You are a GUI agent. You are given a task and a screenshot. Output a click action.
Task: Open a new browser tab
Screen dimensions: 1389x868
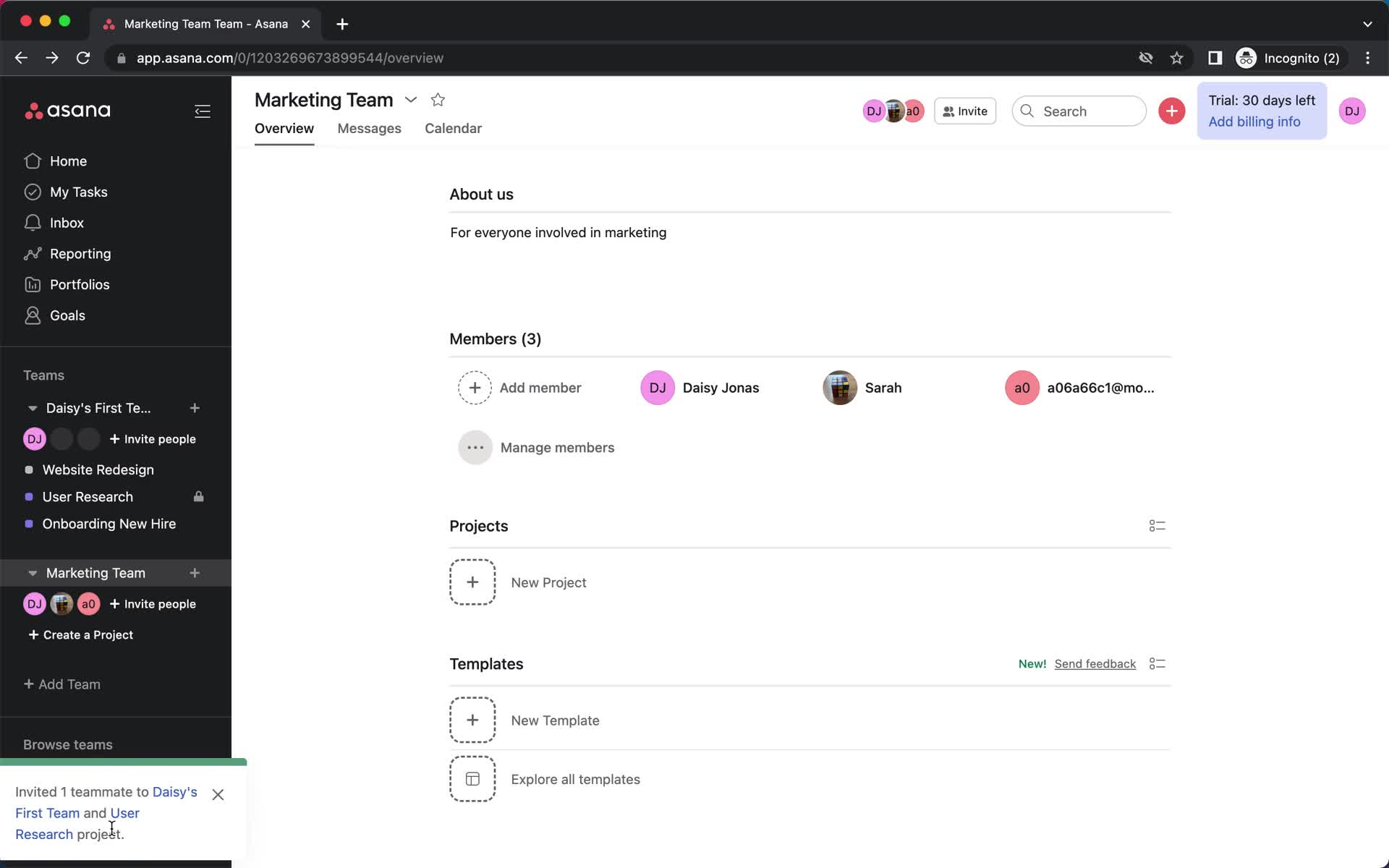coord(342,24)
